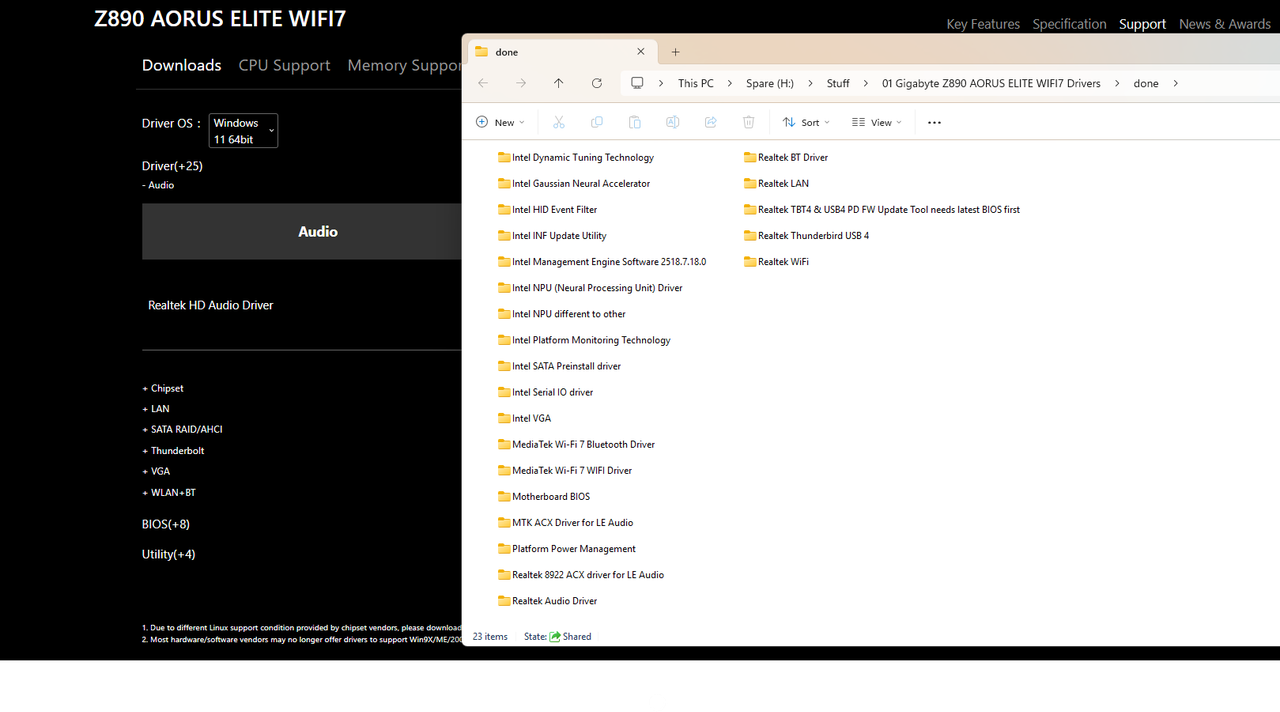This screenshot has width=1280, height=712.
Task: Click Spare (H:) in the address bar
Action: tap(770, 83)
